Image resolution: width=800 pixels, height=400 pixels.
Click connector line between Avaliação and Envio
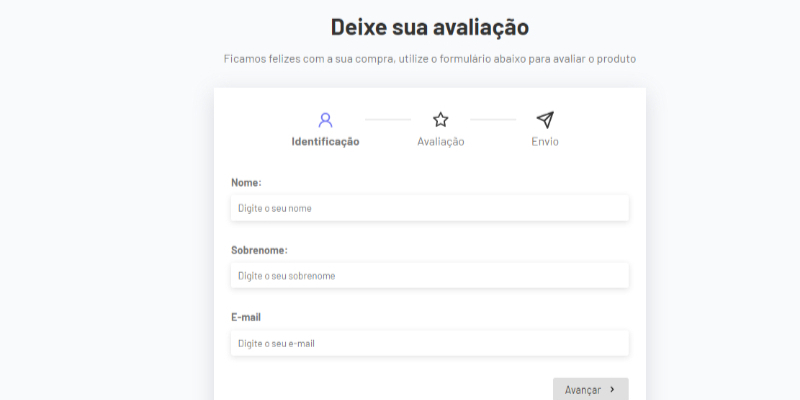coord(493,120)
